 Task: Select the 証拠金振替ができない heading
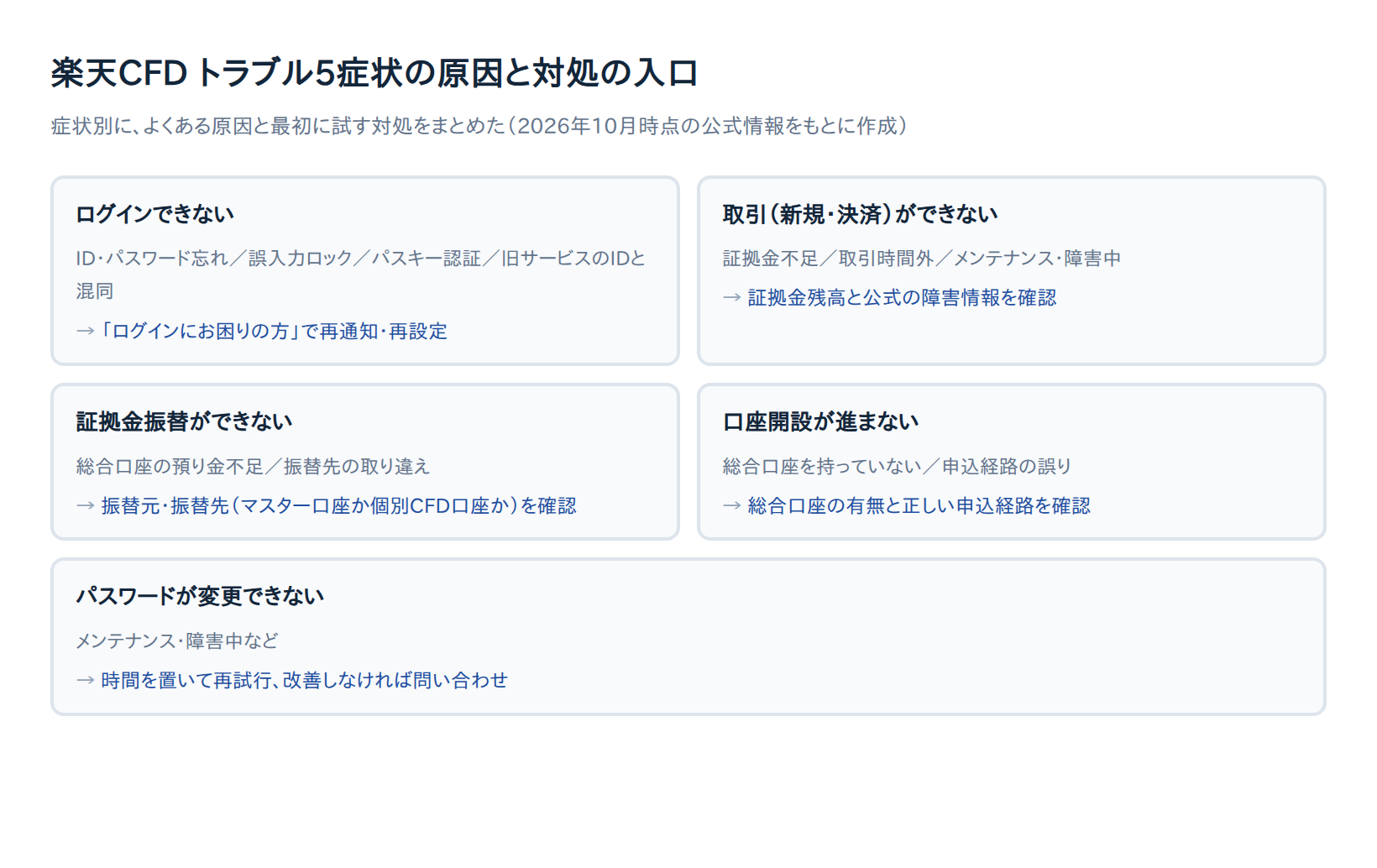pyautogui.click(x=184, y=421)
